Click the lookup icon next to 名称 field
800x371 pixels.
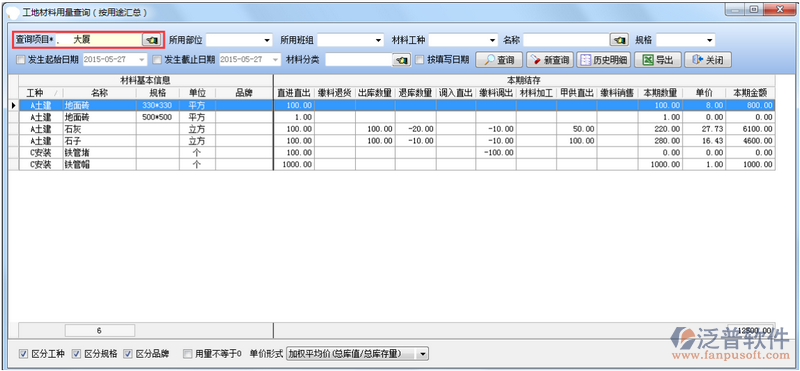[619, 40]
